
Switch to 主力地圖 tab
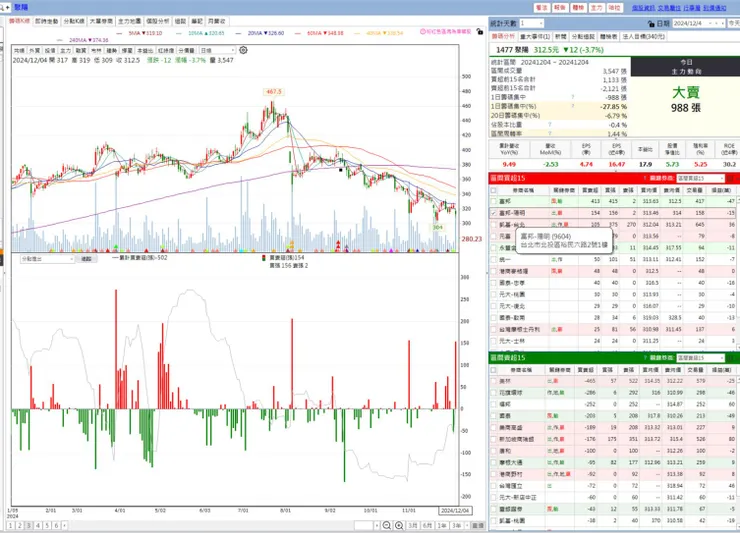pos(129,21)
